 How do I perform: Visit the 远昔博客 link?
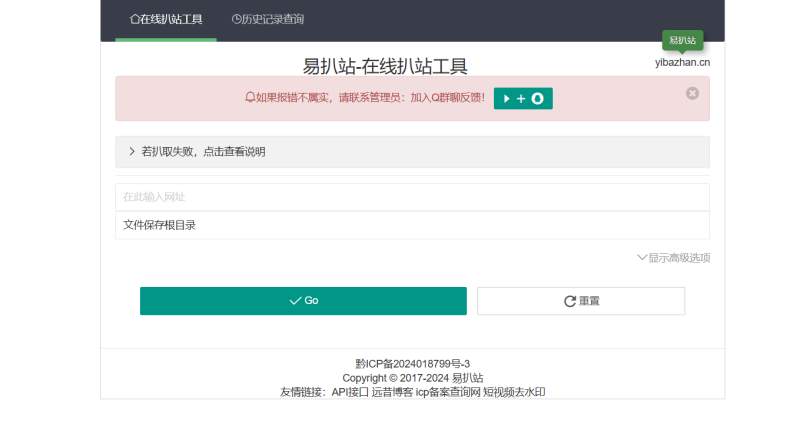[x=392, y=392]
